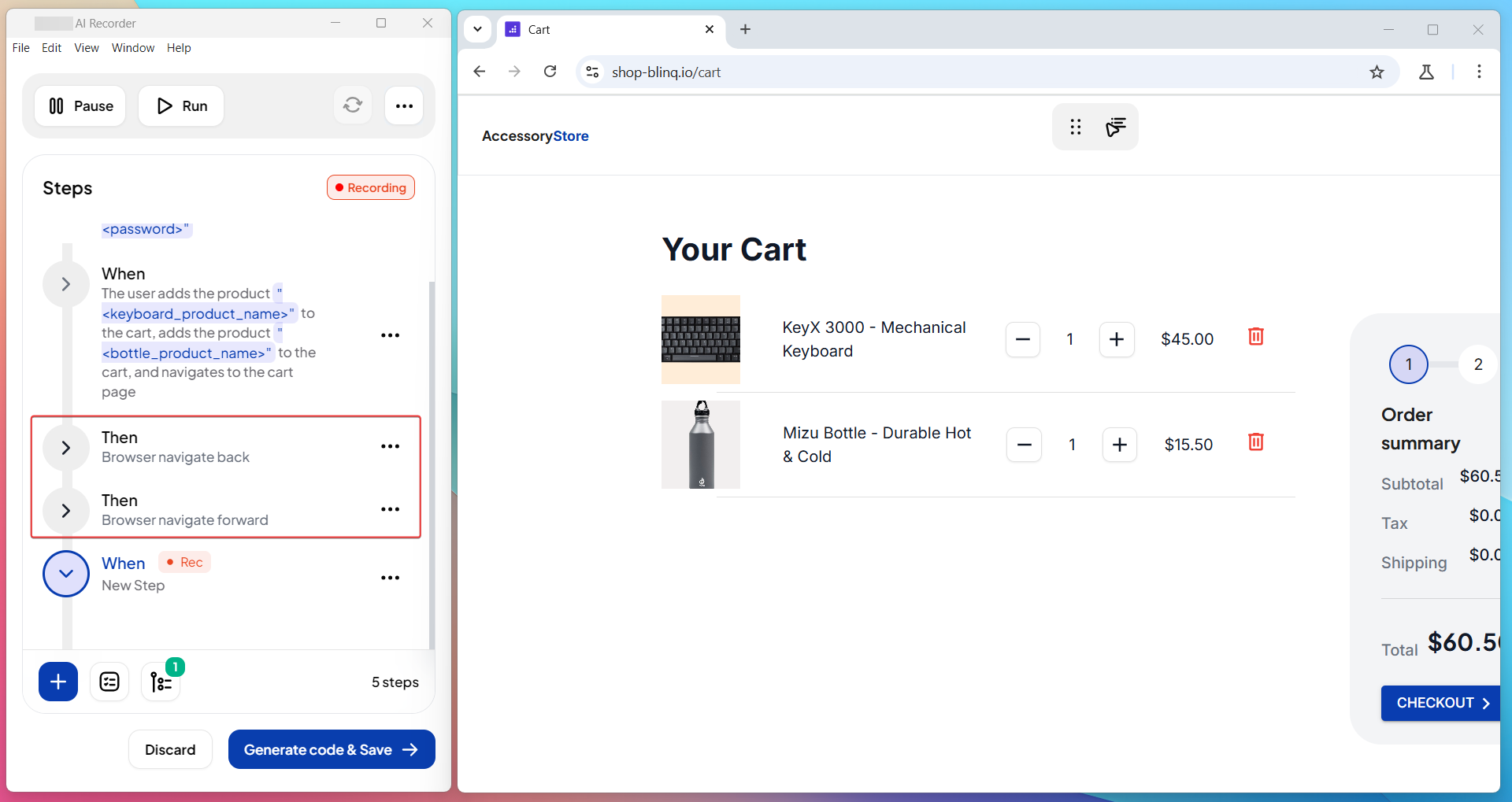Click the pointer list icon in page toolbar
Screen dimensions: 1512x802
pos(1115,127)
